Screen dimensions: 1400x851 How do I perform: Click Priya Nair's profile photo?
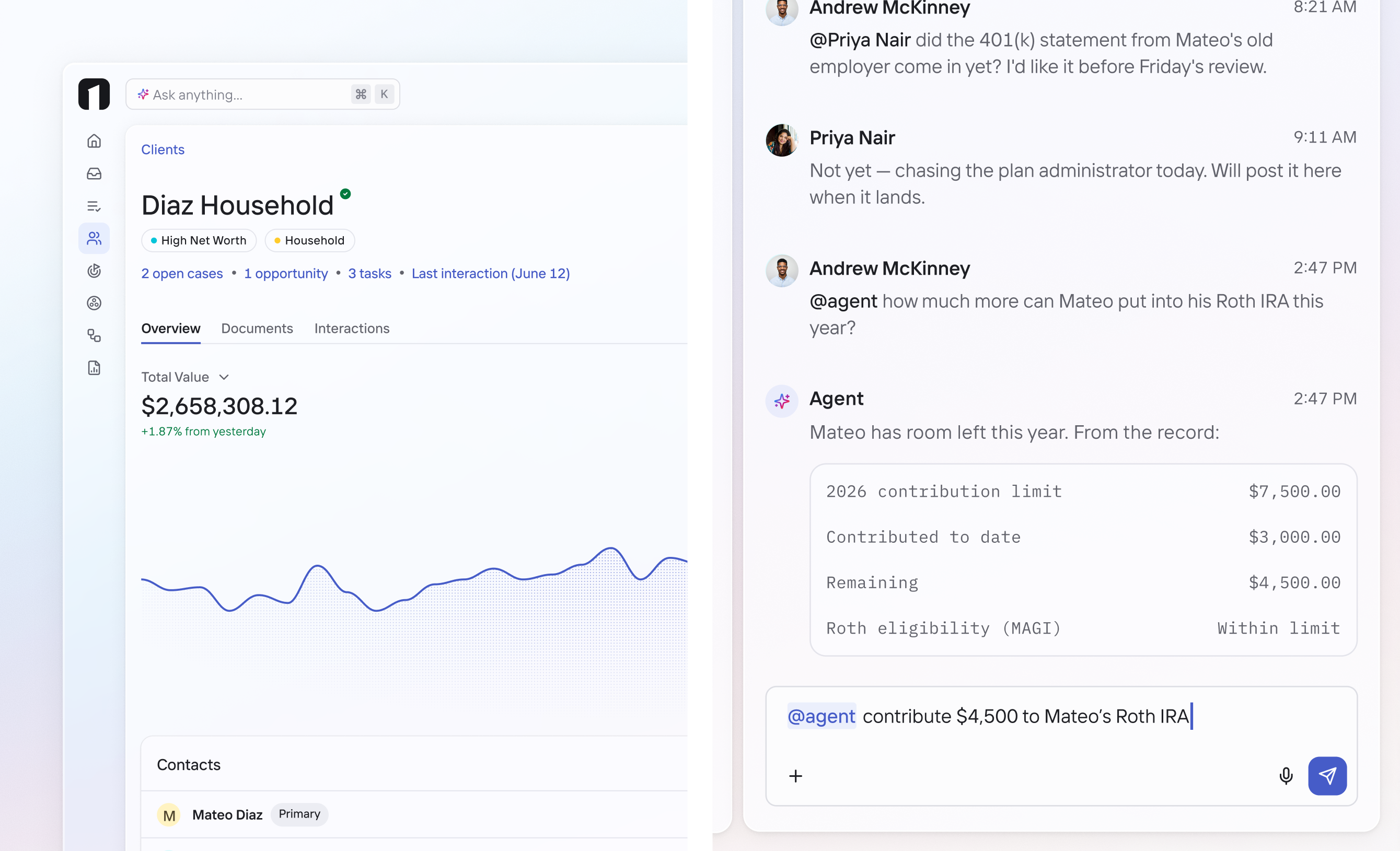tap(782, 141)
